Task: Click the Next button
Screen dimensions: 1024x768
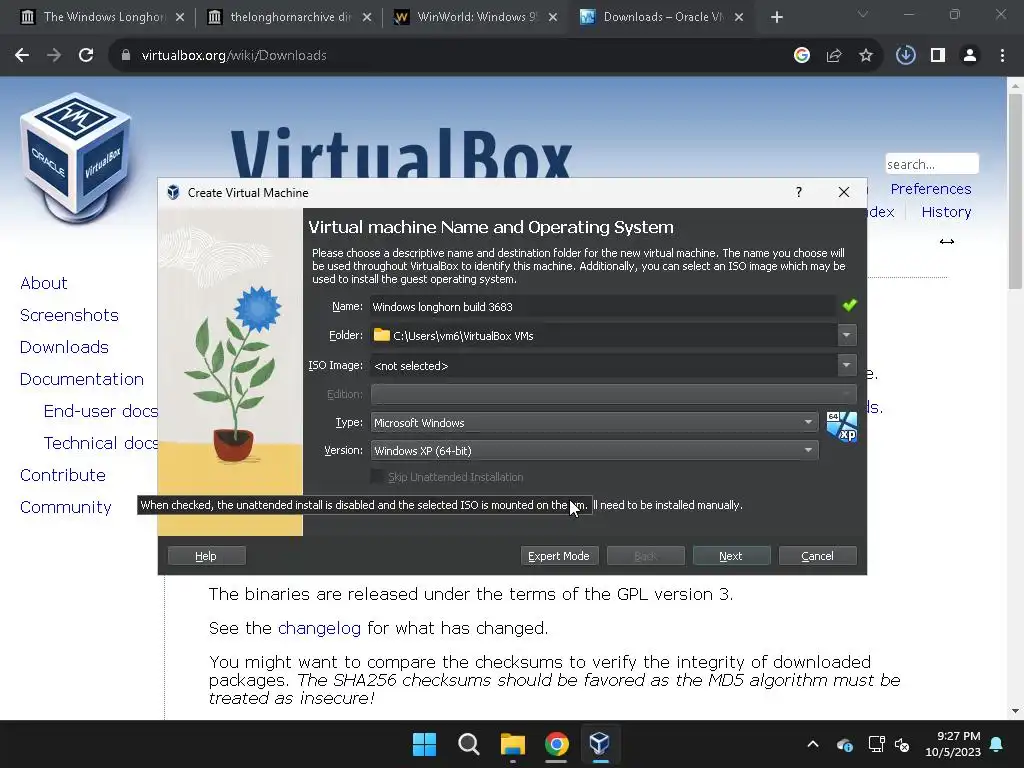Action: coord(731,556)
